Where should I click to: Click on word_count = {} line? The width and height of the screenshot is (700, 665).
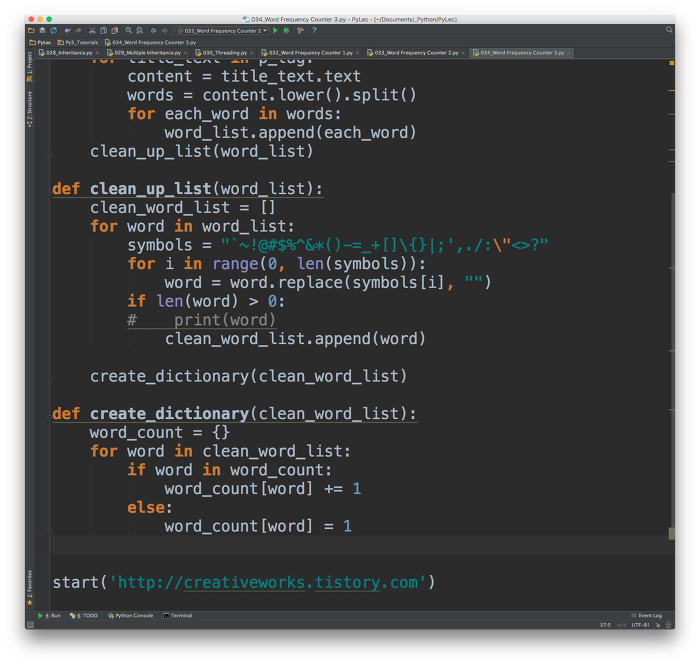click(160, 432)
